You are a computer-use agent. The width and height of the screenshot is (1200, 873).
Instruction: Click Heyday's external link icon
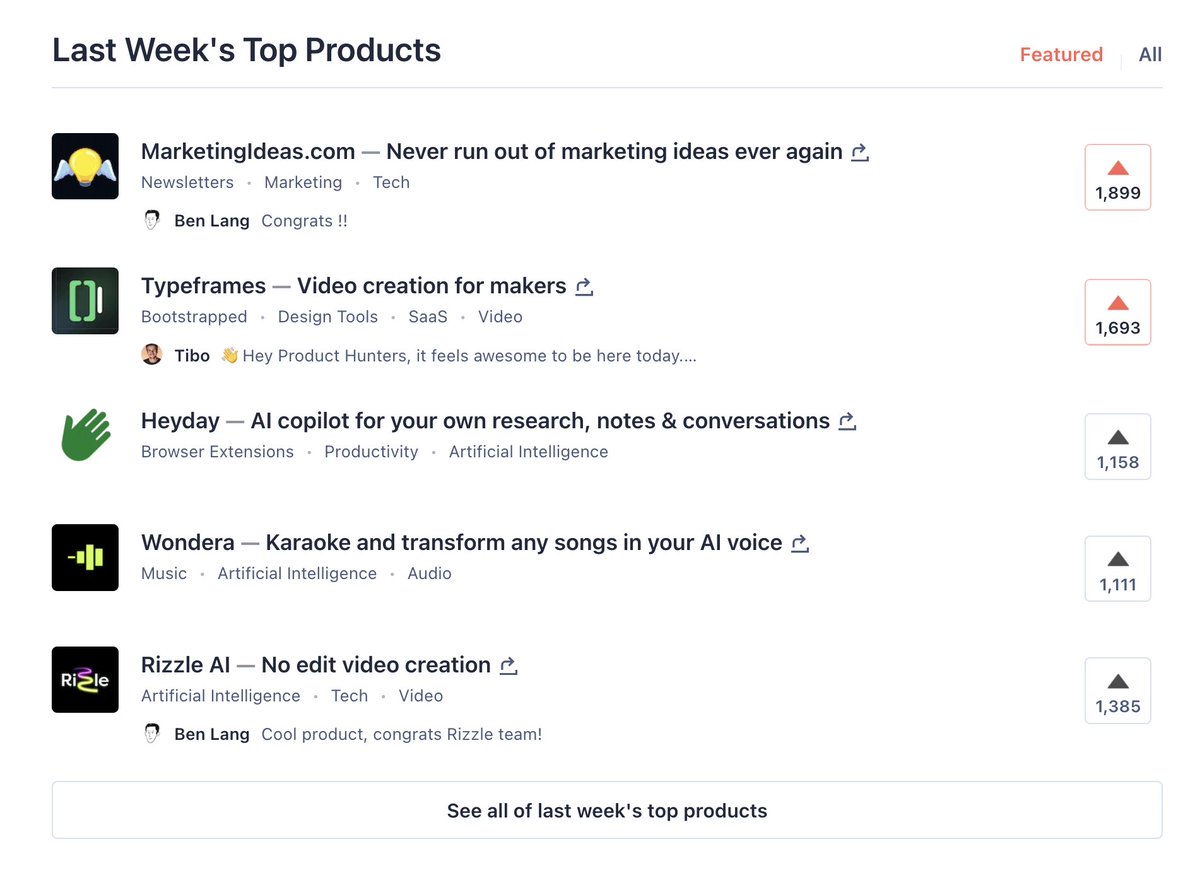847,422
